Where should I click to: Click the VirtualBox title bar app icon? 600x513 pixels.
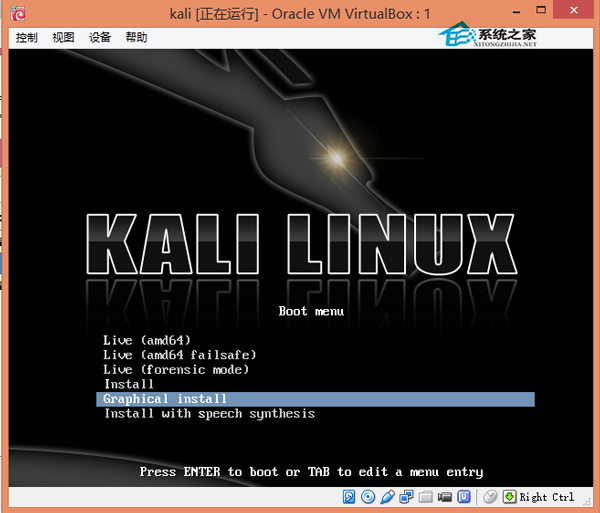(18, 14)
